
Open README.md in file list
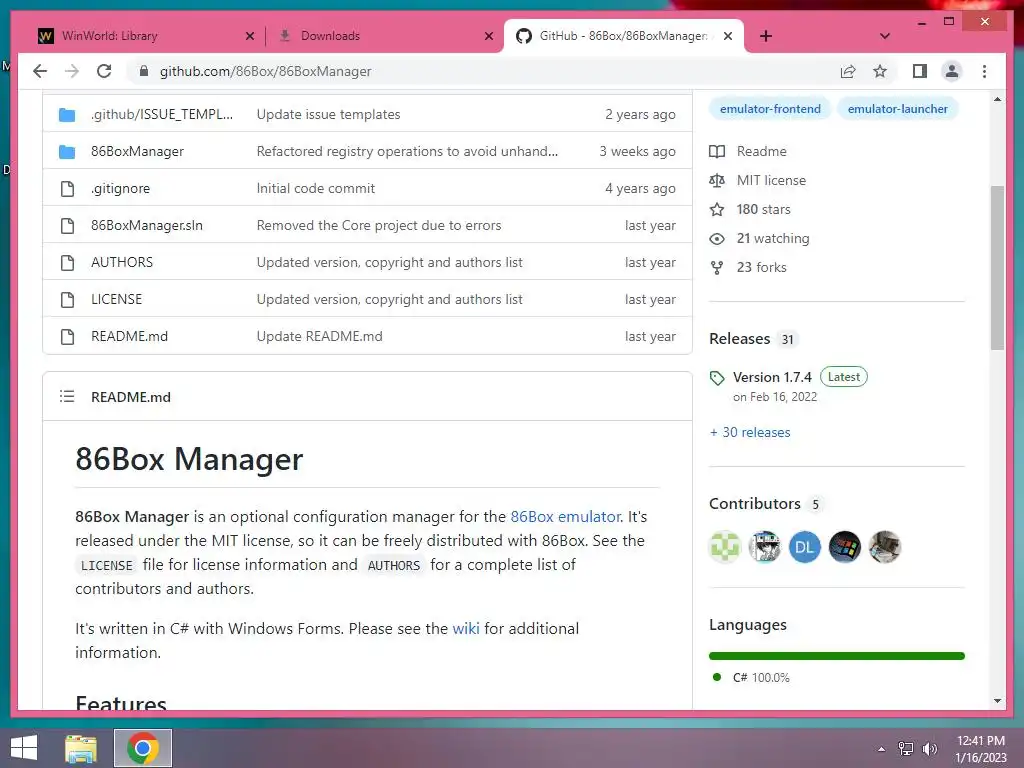(x=129, y=336)
